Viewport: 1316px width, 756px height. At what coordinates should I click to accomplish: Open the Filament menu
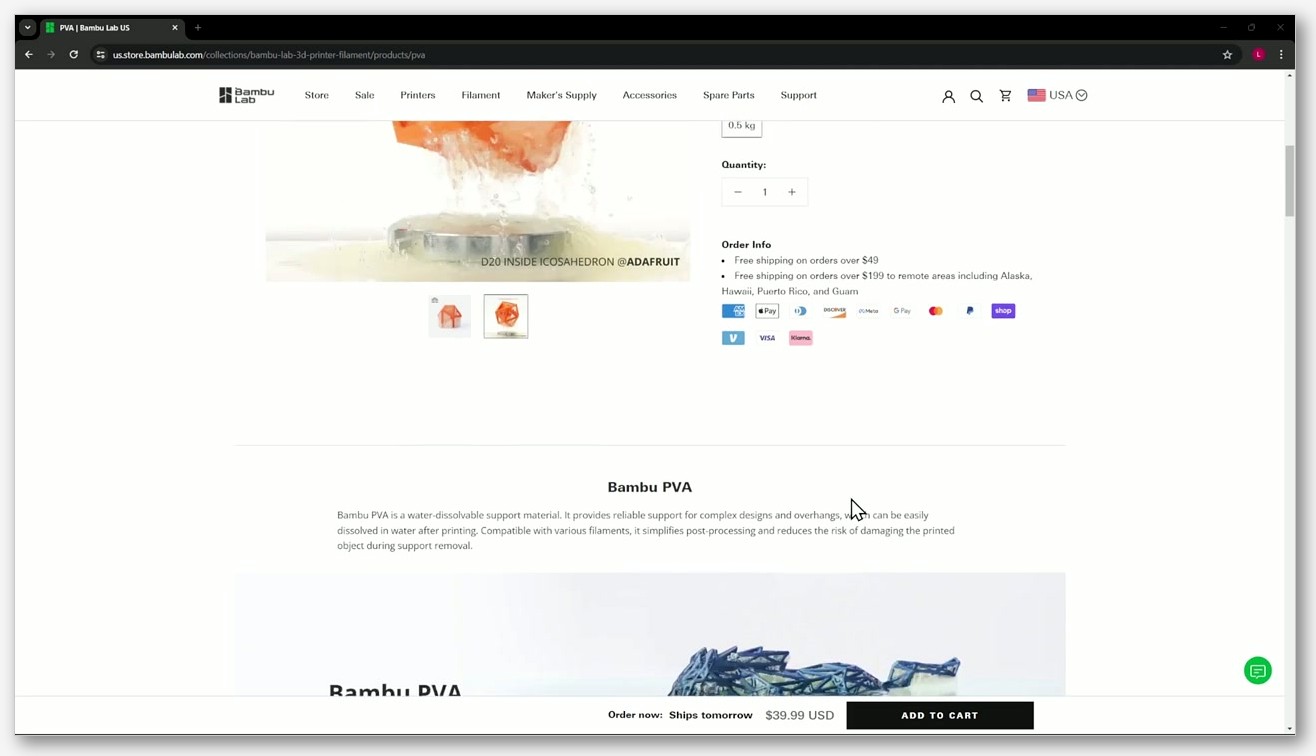tap(481, 95)
